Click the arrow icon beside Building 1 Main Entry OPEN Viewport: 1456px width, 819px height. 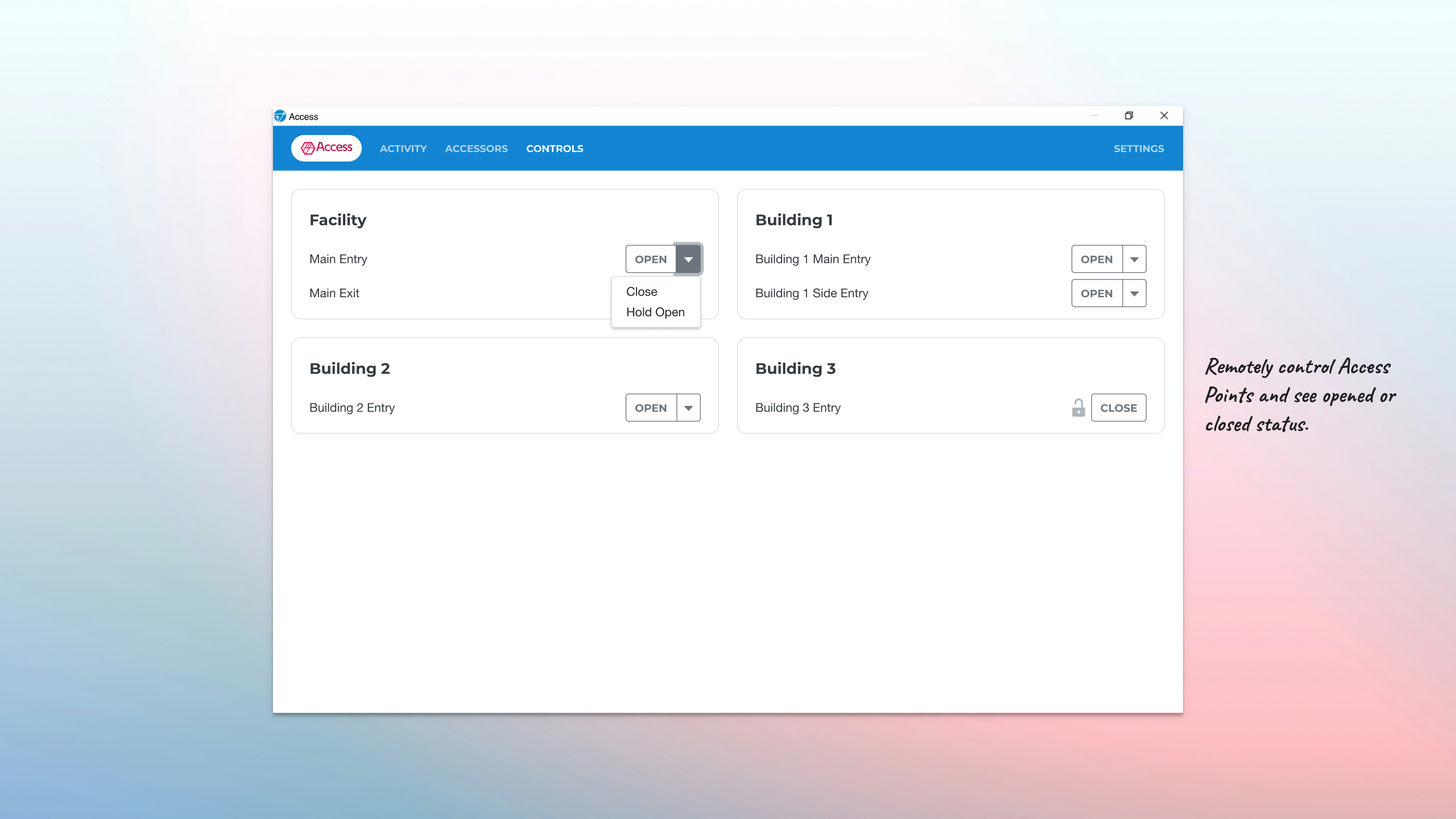point(1134,259)
